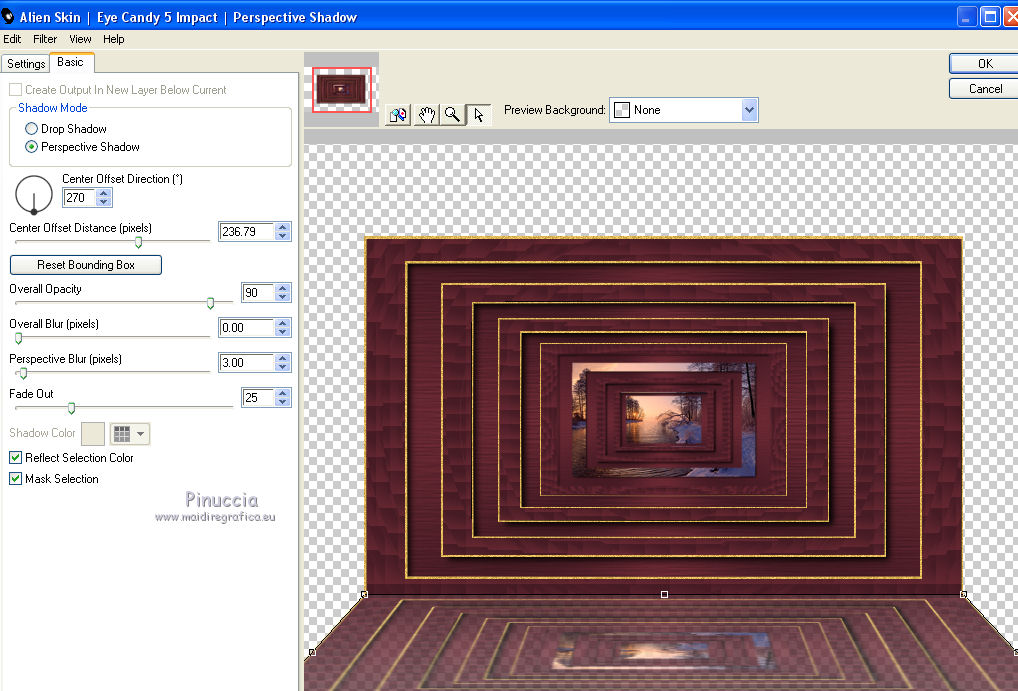Open the Preview Background dropdown

[749, 110]
